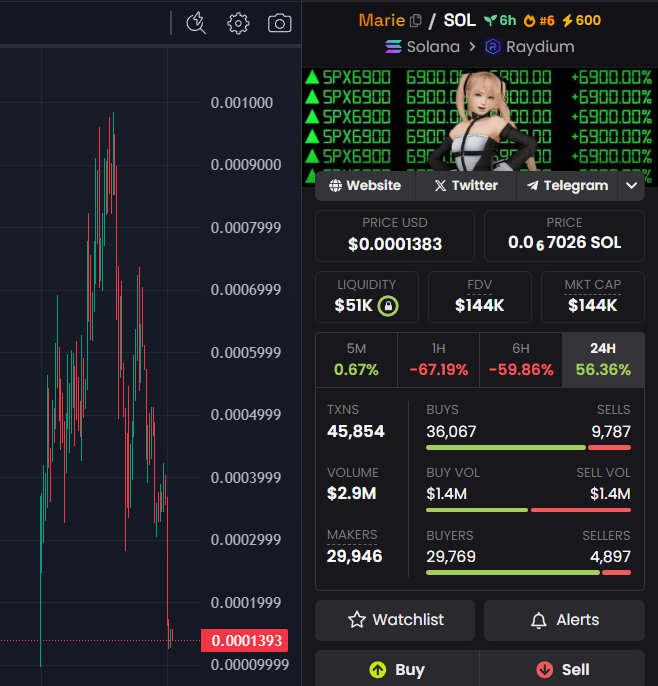Click the Solana chain logo
Image resolution: width=658 pixels, height=686 pixels.
point(393,46)
